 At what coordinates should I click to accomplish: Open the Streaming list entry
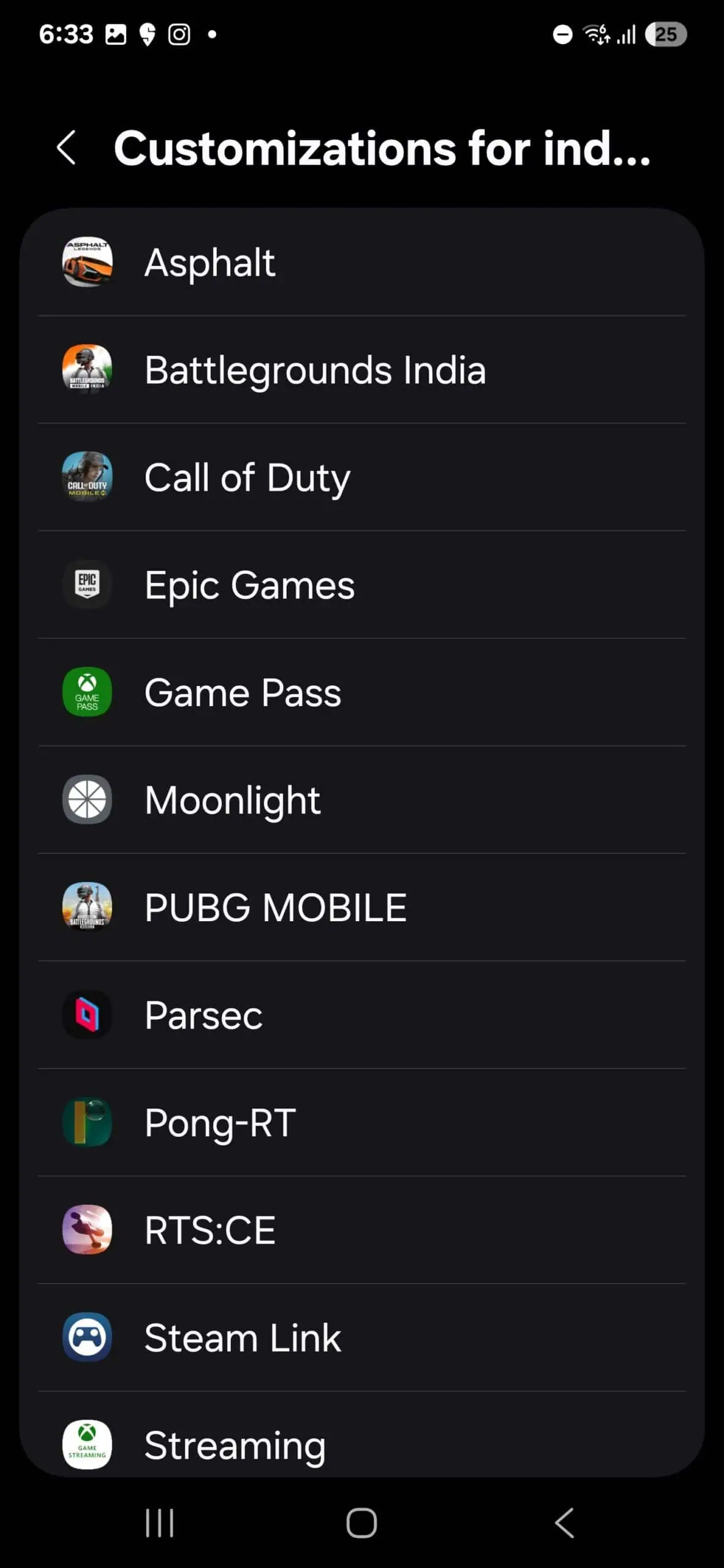pos(235,1445)
